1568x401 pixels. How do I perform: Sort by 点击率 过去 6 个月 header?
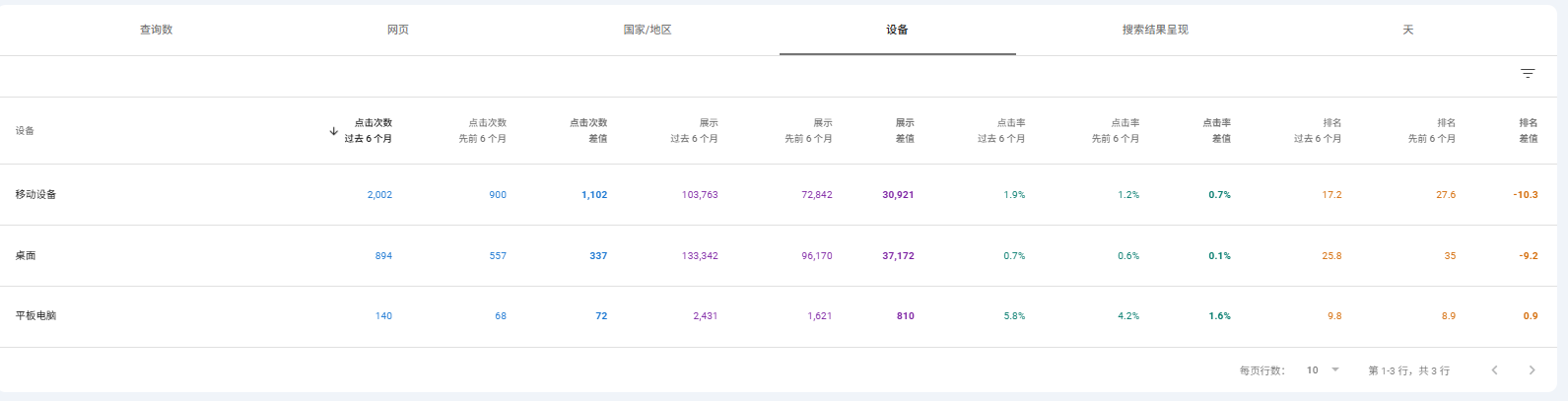tap(1001, 131)
